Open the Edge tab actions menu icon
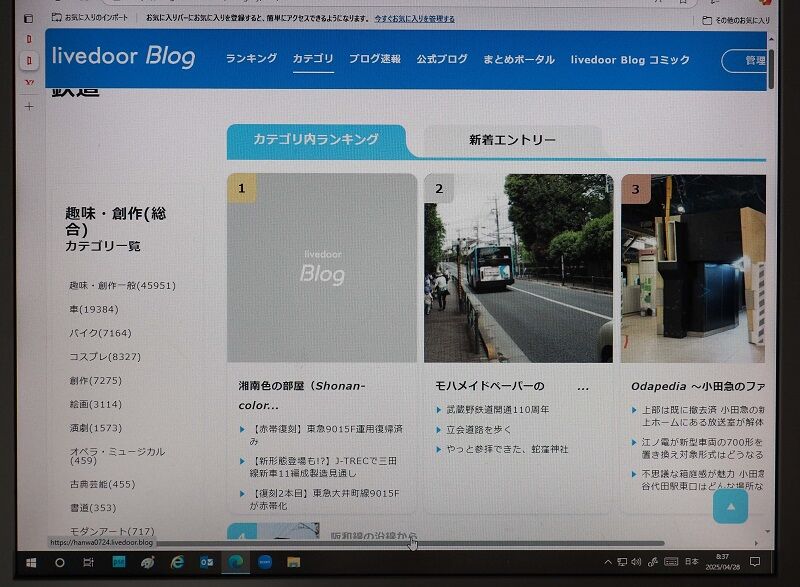This screenshot has height=587, width=800. tap(29, 19)
